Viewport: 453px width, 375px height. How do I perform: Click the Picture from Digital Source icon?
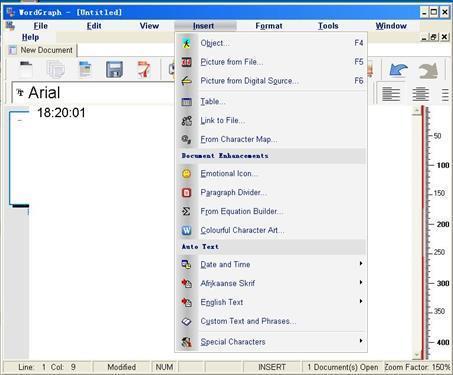186,81
